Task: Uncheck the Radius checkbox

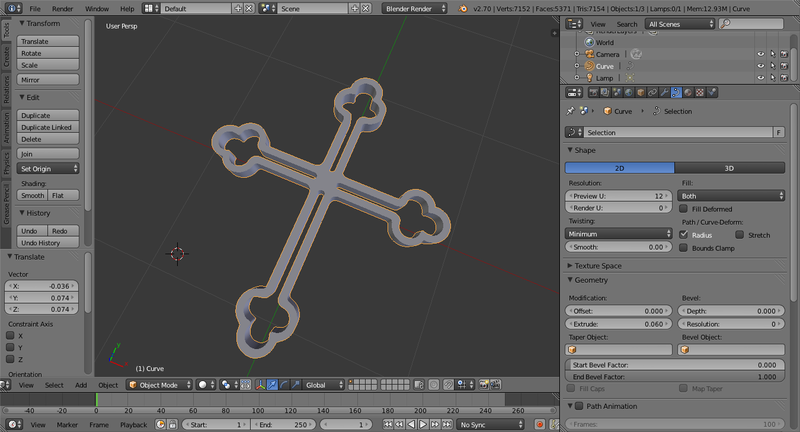Action: (684, 235)
